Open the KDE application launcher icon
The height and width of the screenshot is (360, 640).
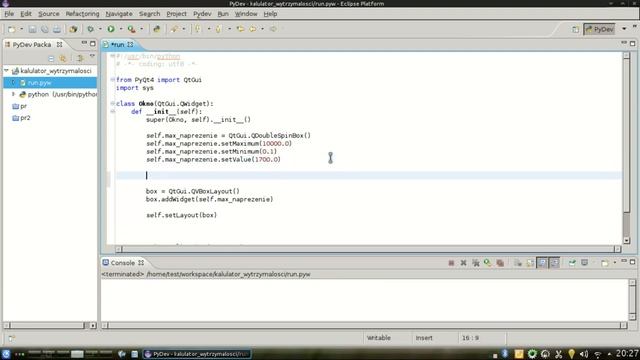[6, 354]
